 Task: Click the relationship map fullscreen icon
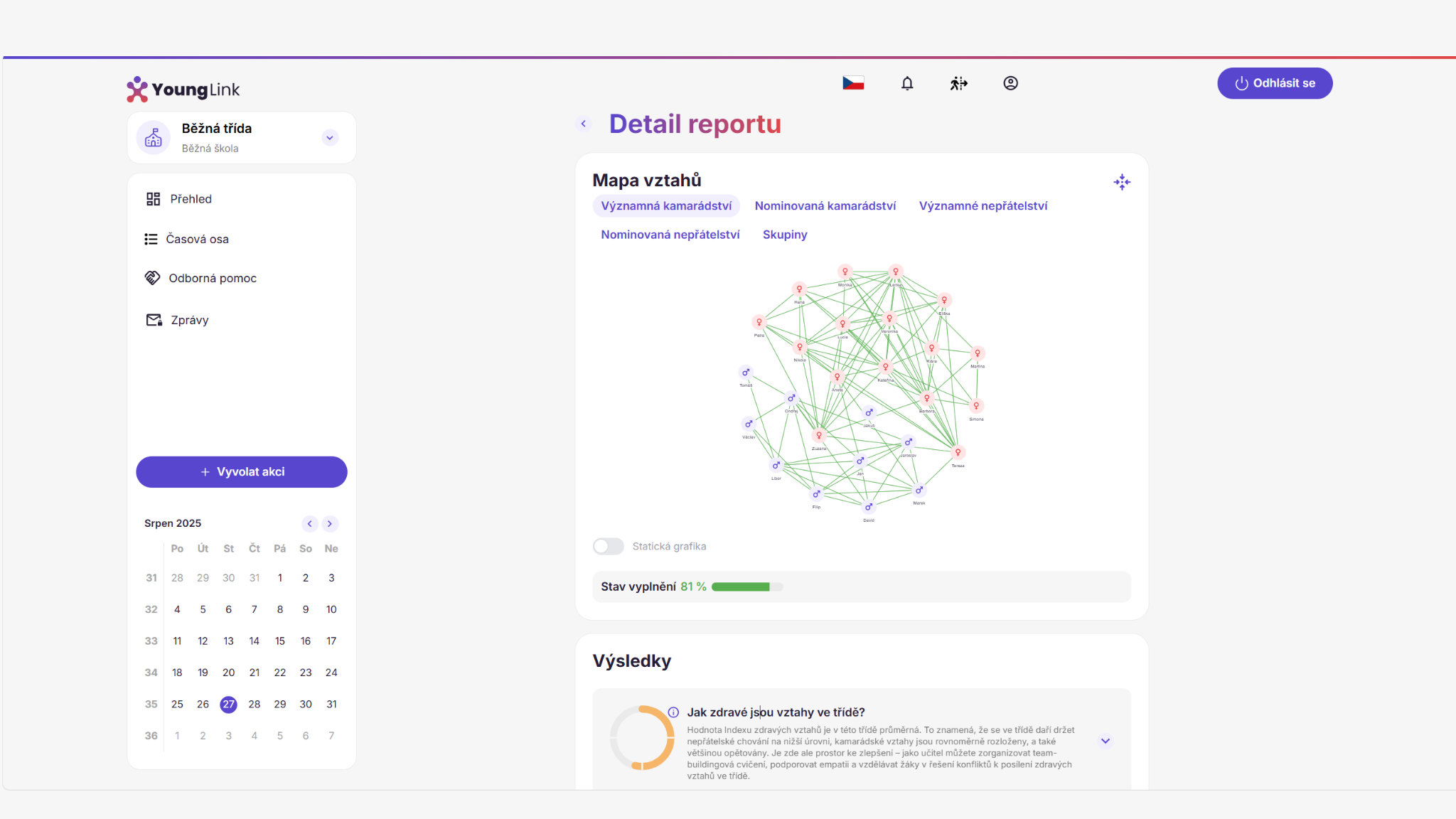coord(1122,182)
